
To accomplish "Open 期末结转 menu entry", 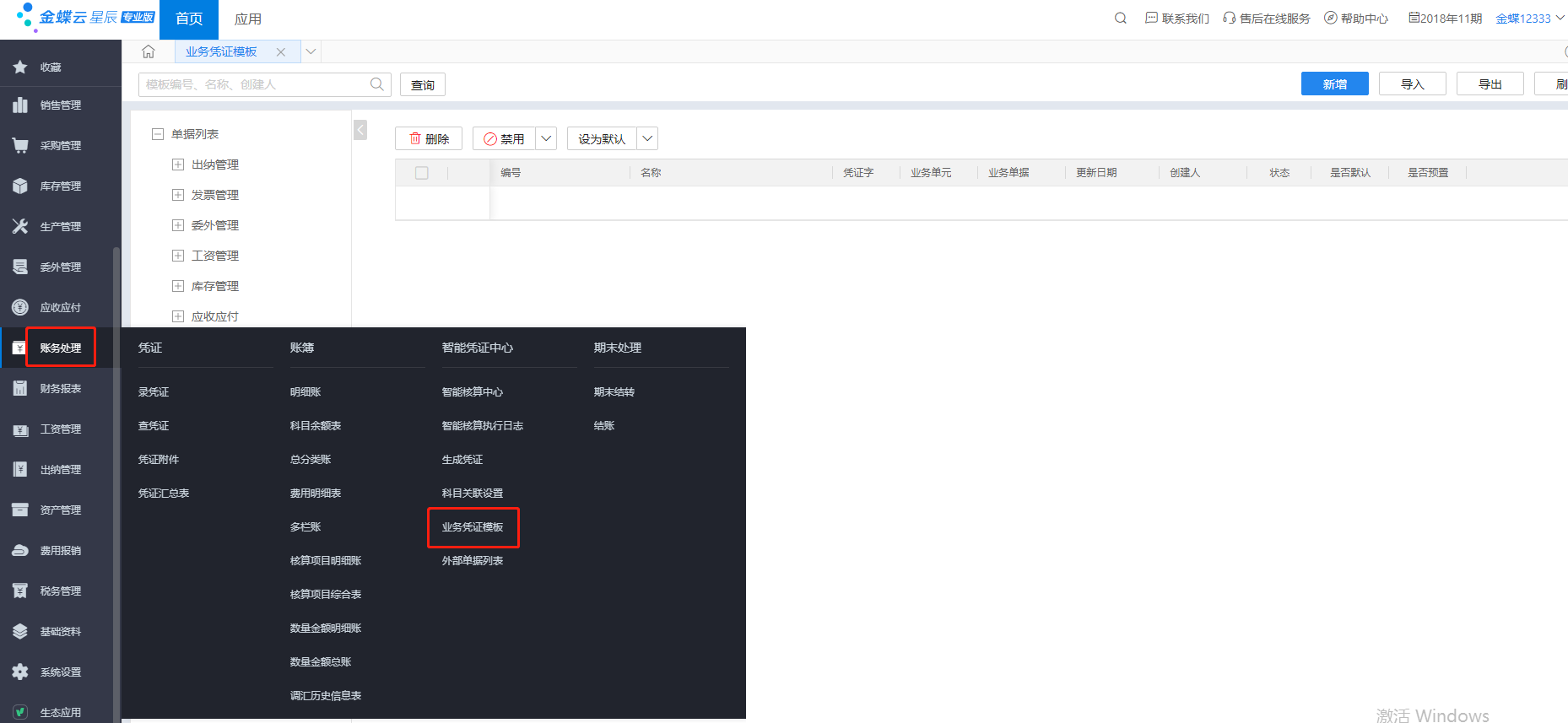I will [x=614, y=392].
